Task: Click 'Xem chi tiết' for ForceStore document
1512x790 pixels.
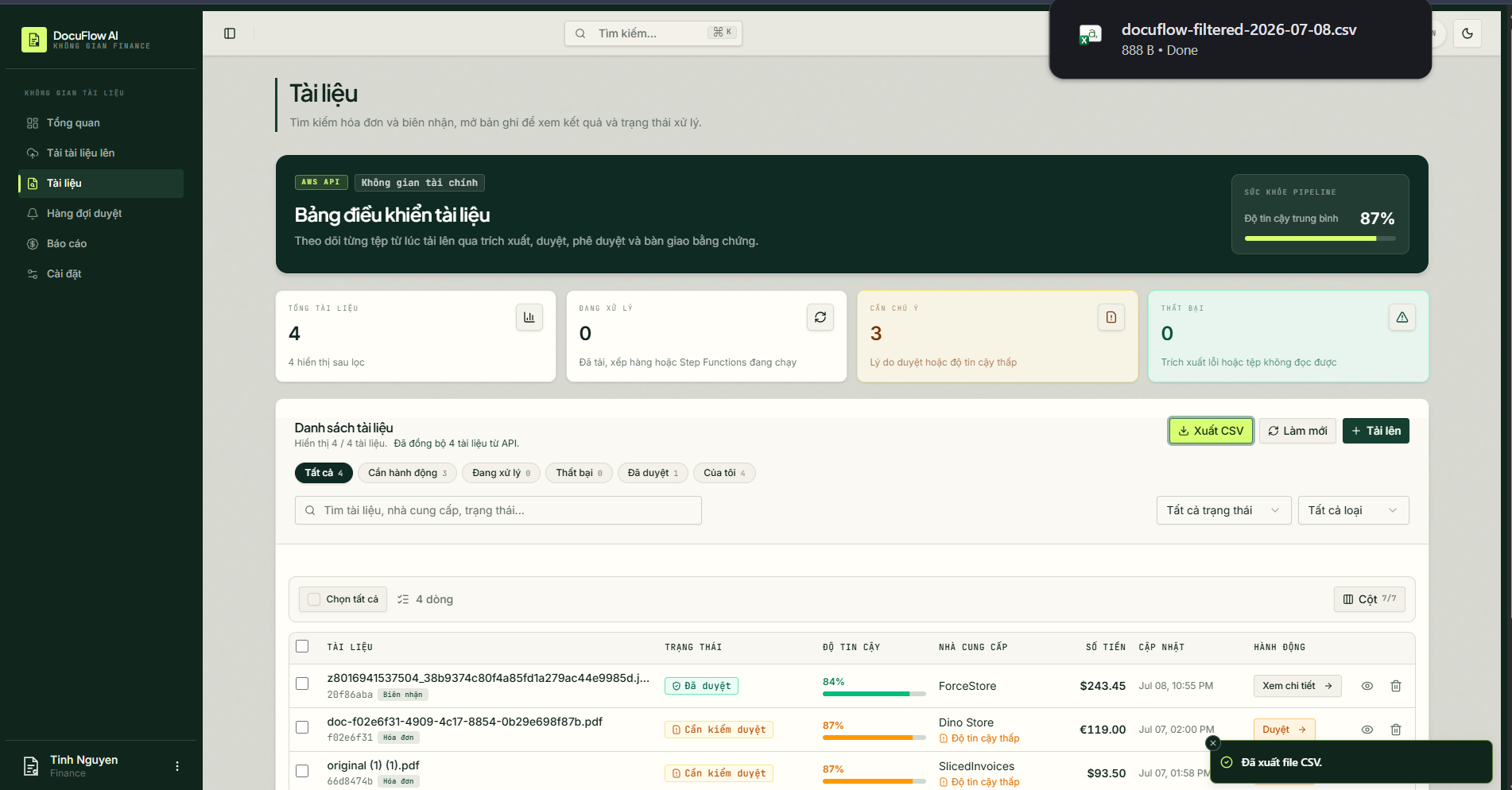Action: tap(1297, 686)
